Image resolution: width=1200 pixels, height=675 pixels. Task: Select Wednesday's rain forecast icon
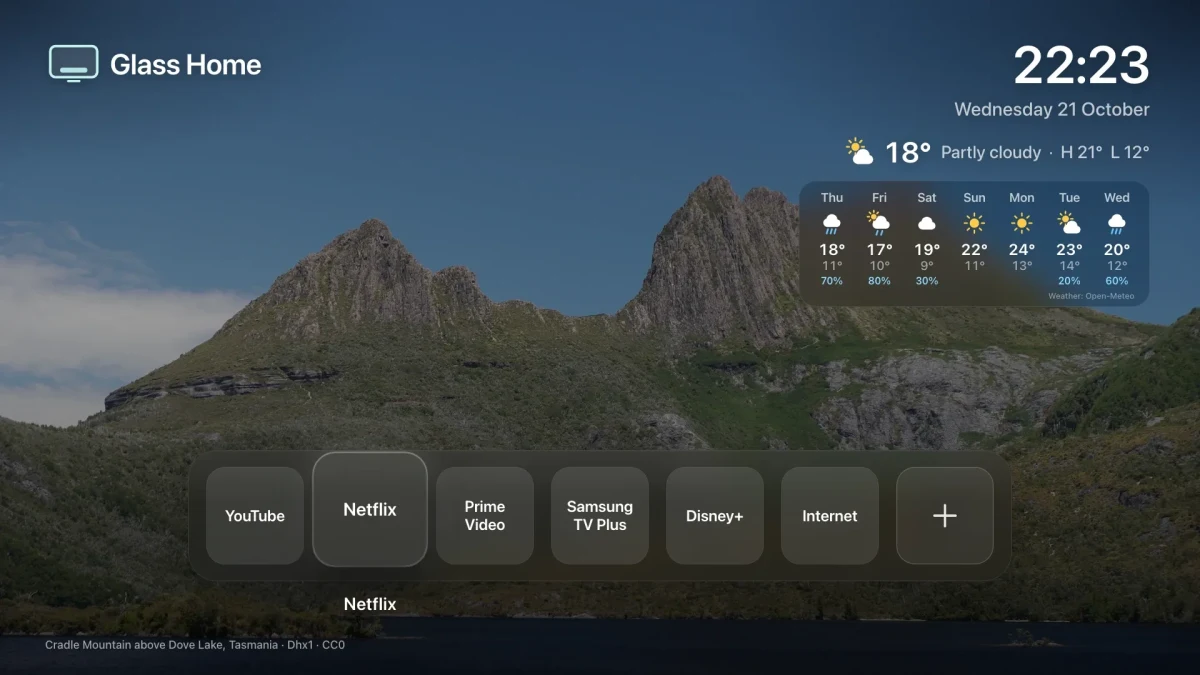[x=1117, y=224]
